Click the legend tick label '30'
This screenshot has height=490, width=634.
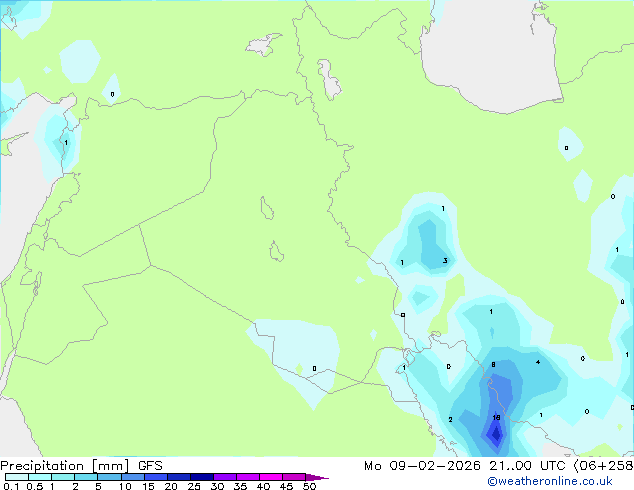(x=217, y=486)
